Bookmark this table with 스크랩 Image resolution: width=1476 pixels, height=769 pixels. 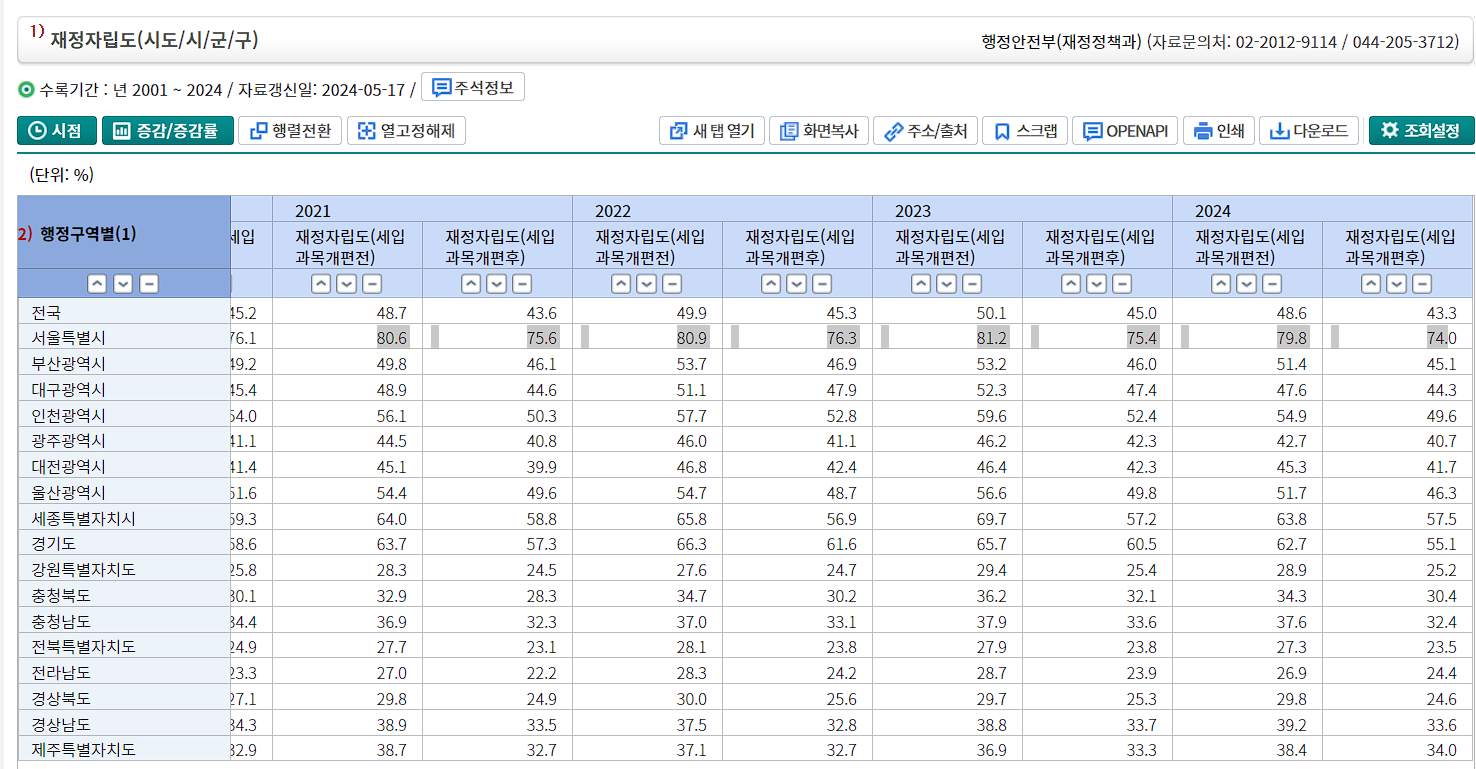click(1025, 131)
